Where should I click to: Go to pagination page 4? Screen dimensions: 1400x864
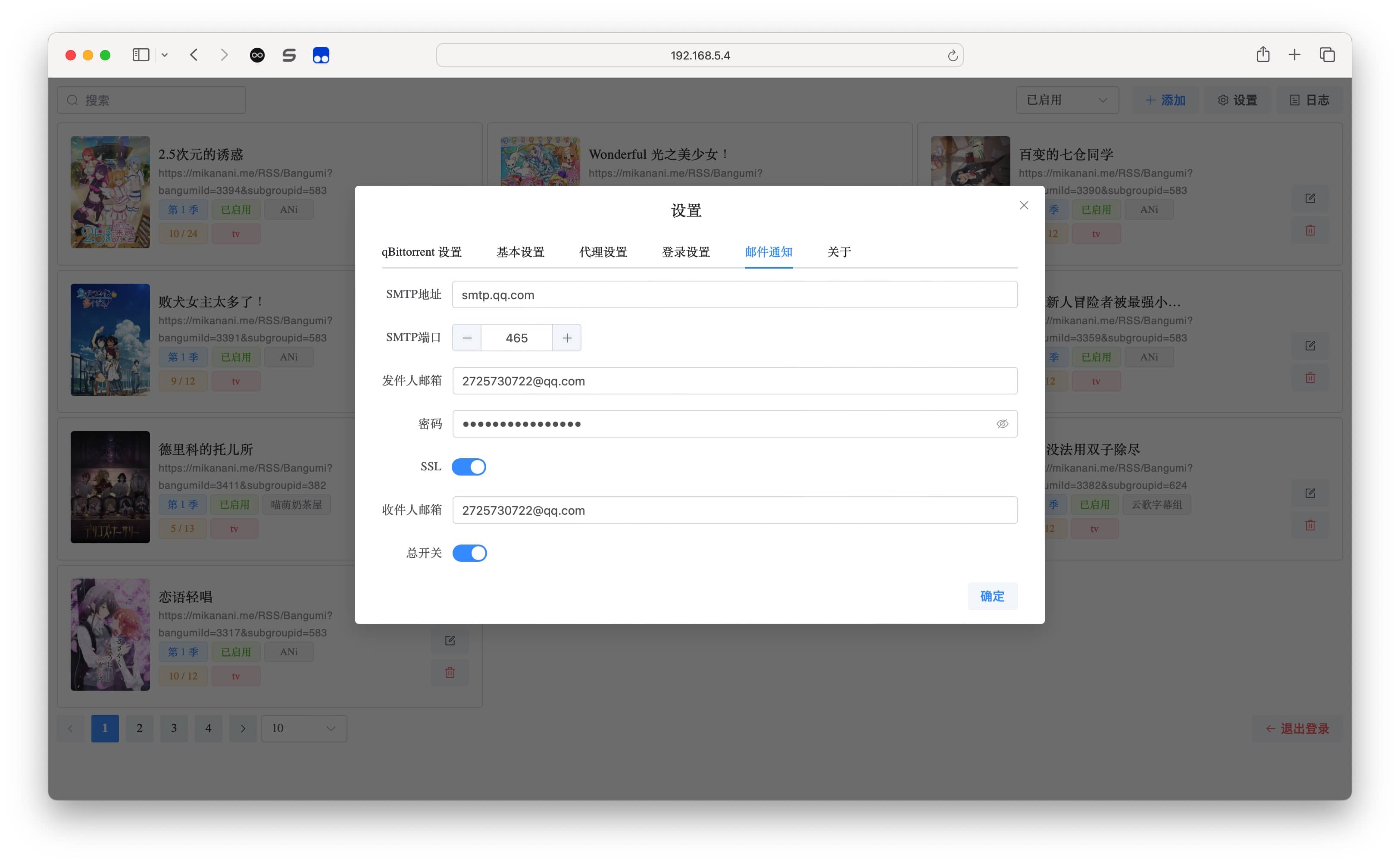point(208,729)
